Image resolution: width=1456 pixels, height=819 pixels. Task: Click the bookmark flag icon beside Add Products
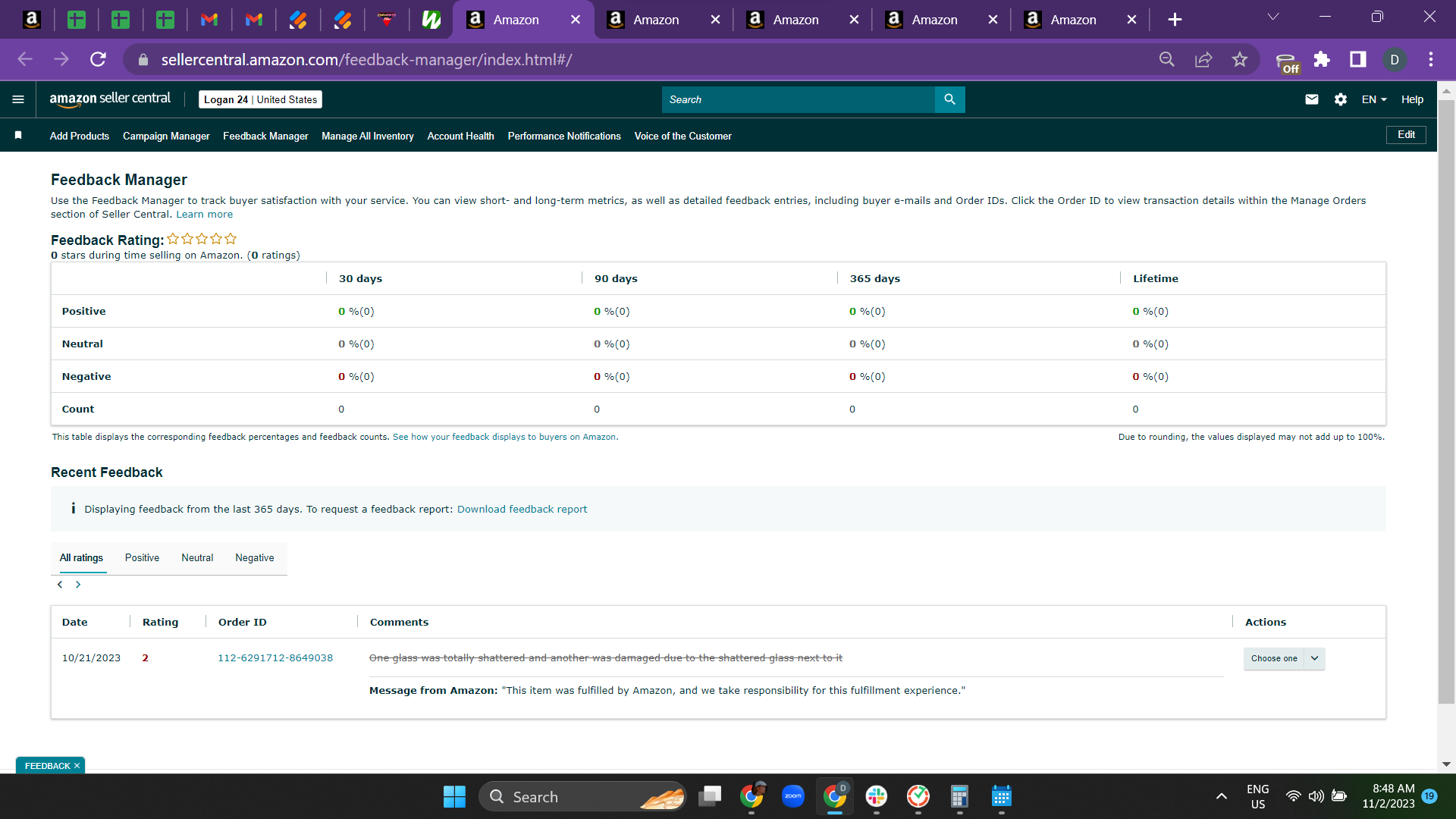tap(18, 136)
